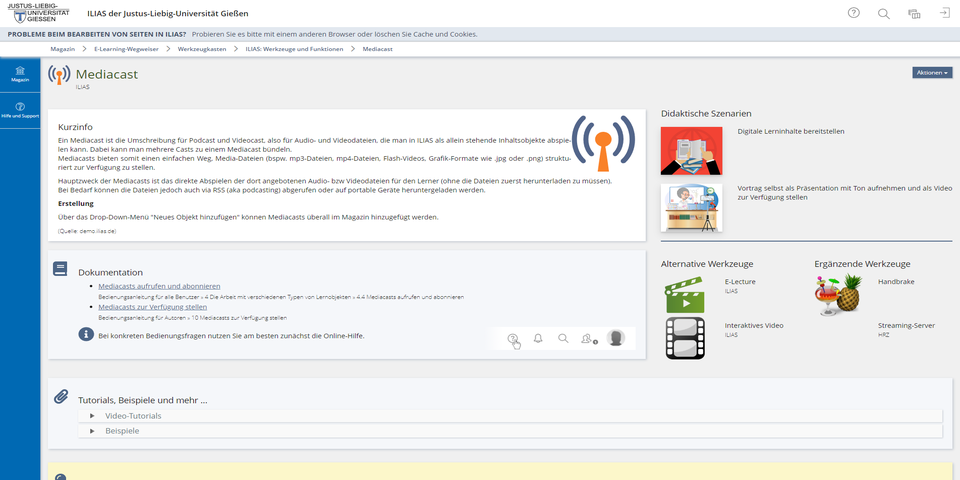Open the help icon in the top bar
The width and height of the screenshot is (960, 480).
point(853,13)
